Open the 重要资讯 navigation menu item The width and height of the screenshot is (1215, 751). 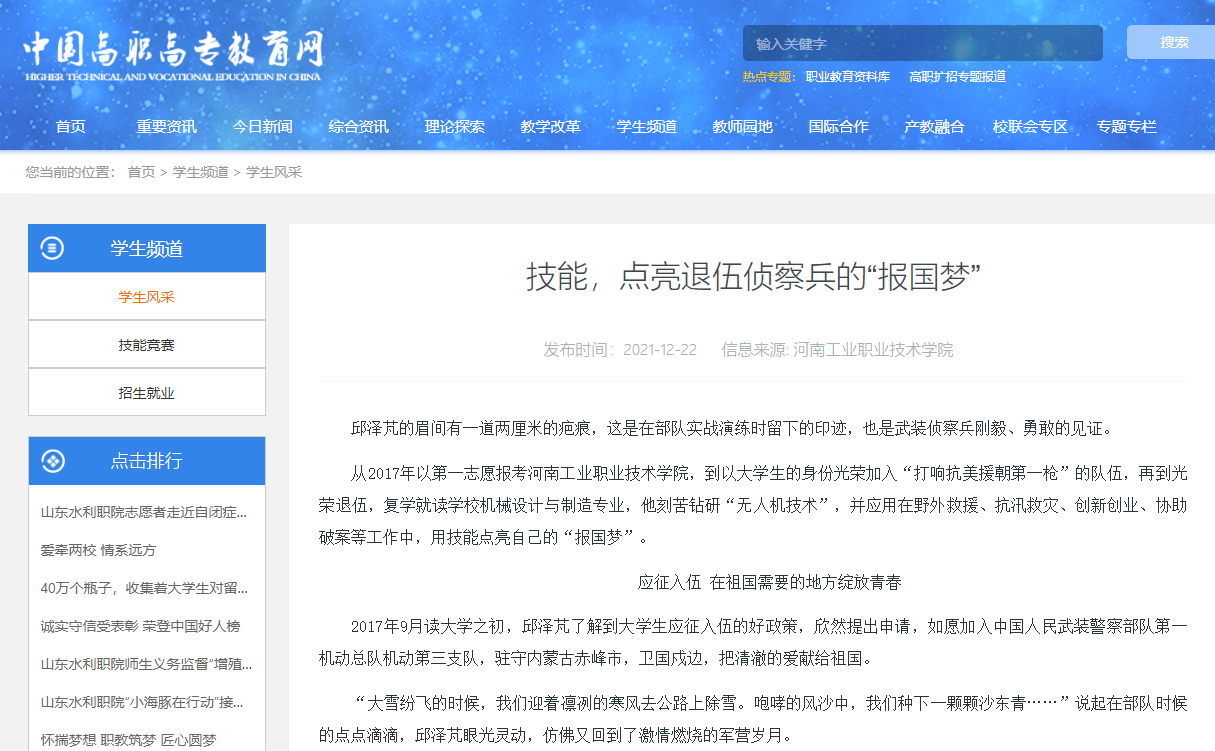167,127
